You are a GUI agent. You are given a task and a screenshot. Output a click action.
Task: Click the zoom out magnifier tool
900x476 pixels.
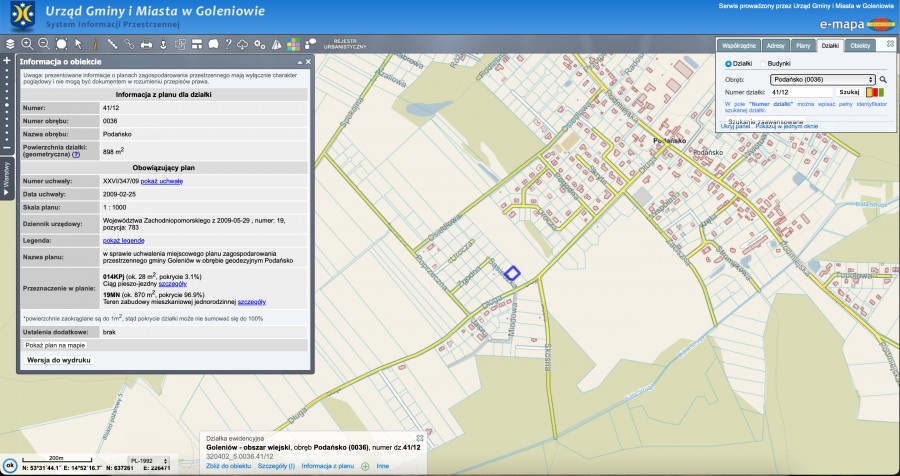(44, 44)
